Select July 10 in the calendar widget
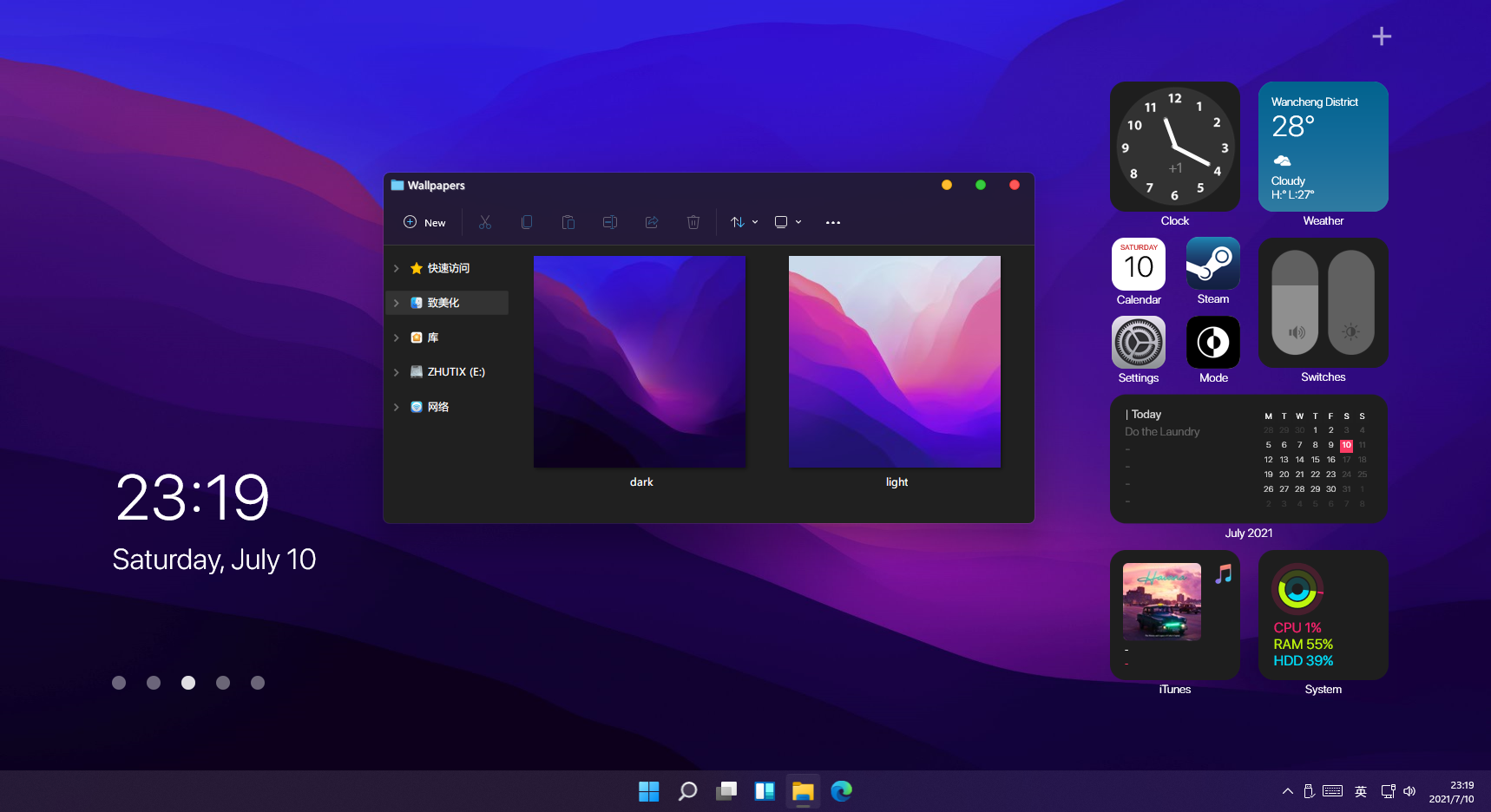The height and width of the screenshot is (812, 1491). pyautogui.click(x=1347, y=445)
